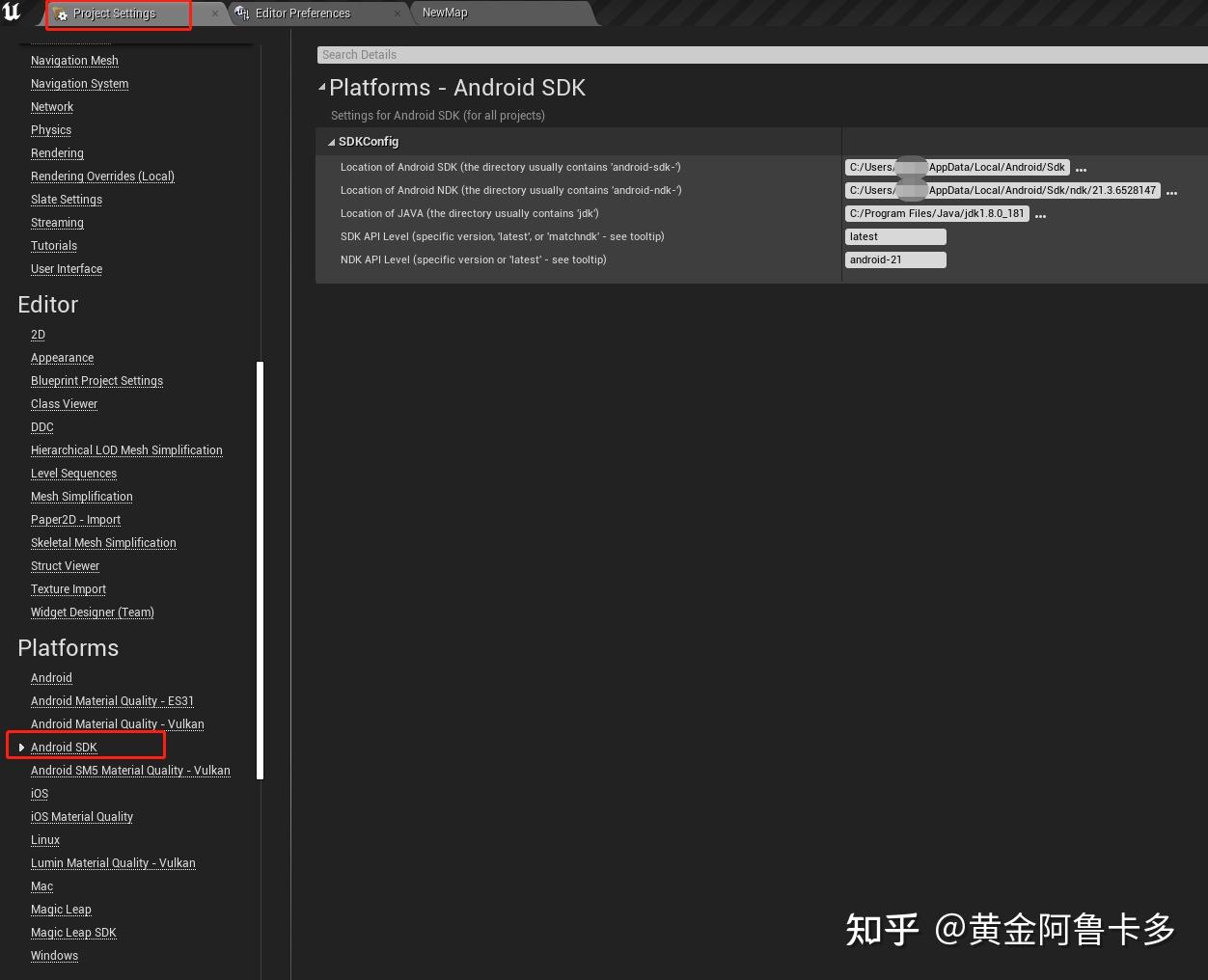Open Android SM5 Material Quality - Vulkan
The image size is (1208, 980).
click(130, 771)
